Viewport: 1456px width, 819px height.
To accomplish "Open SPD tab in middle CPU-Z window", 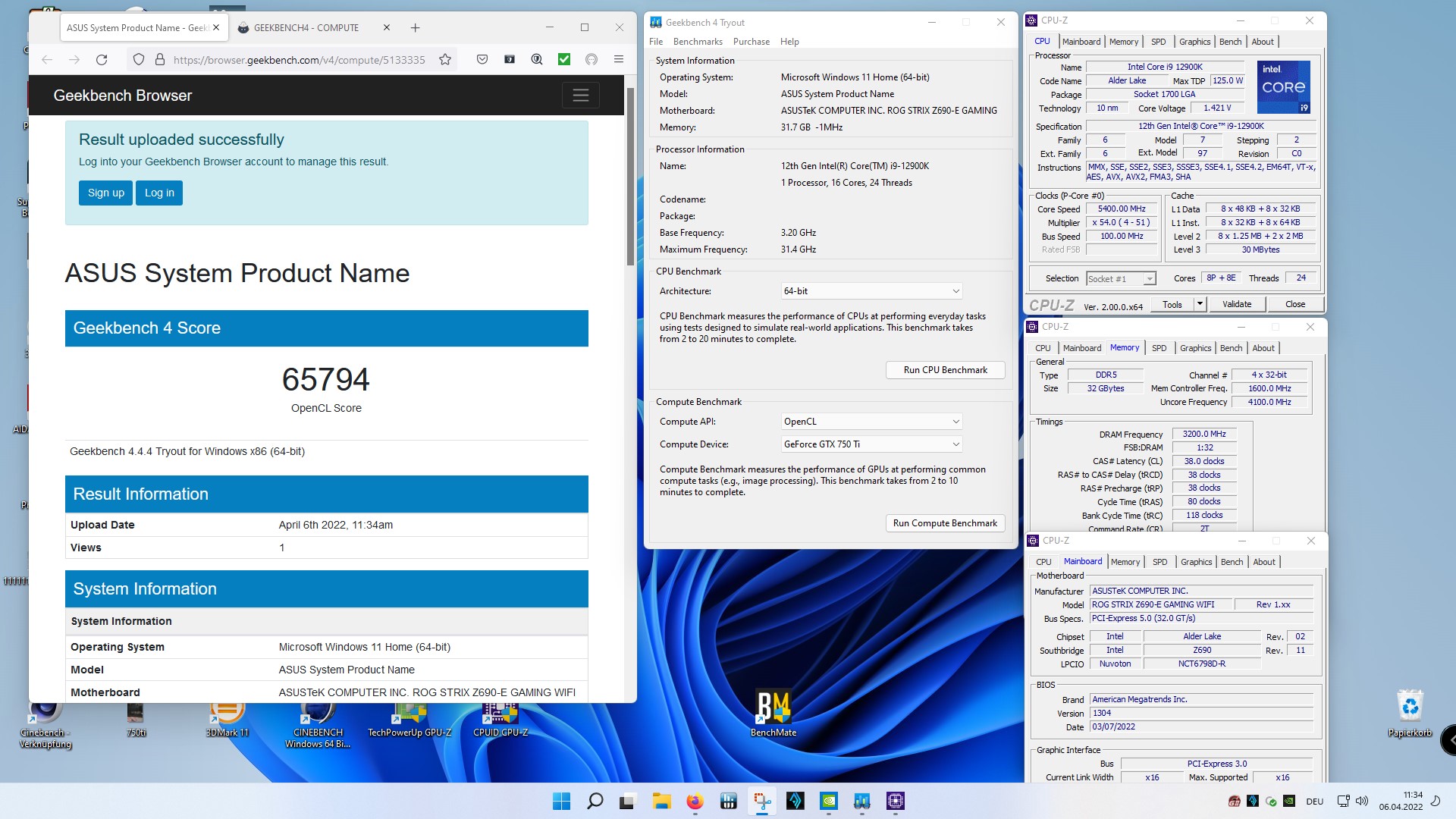I will click(x=1159, y=348).
